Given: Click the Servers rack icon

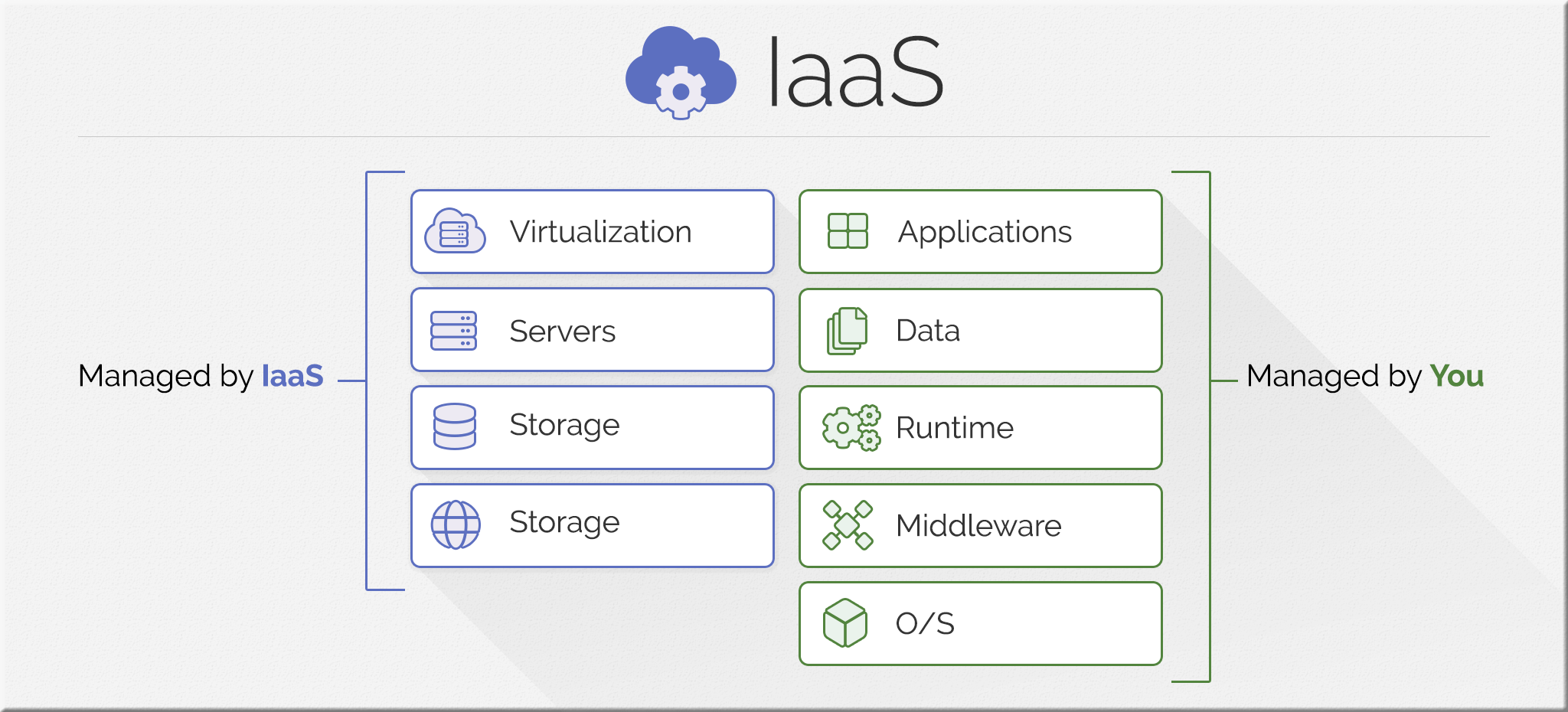Looking at the screenshot, I should point(453,331).
